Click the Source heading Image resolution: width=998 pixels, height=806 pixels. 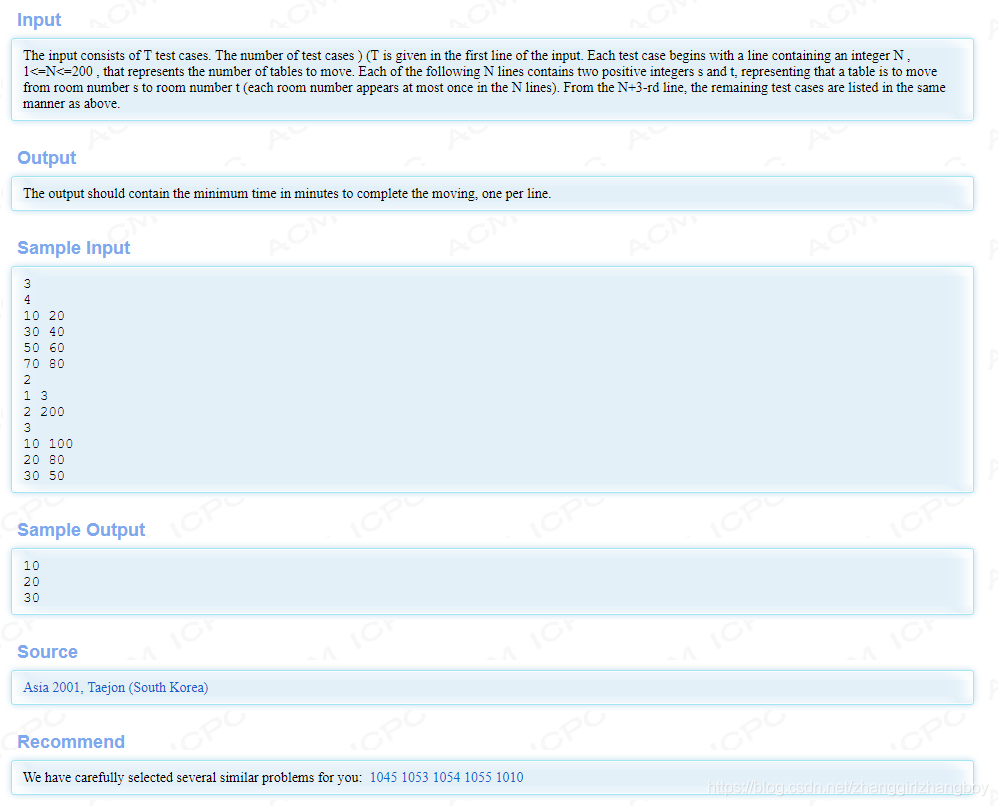tap(47, 652)
